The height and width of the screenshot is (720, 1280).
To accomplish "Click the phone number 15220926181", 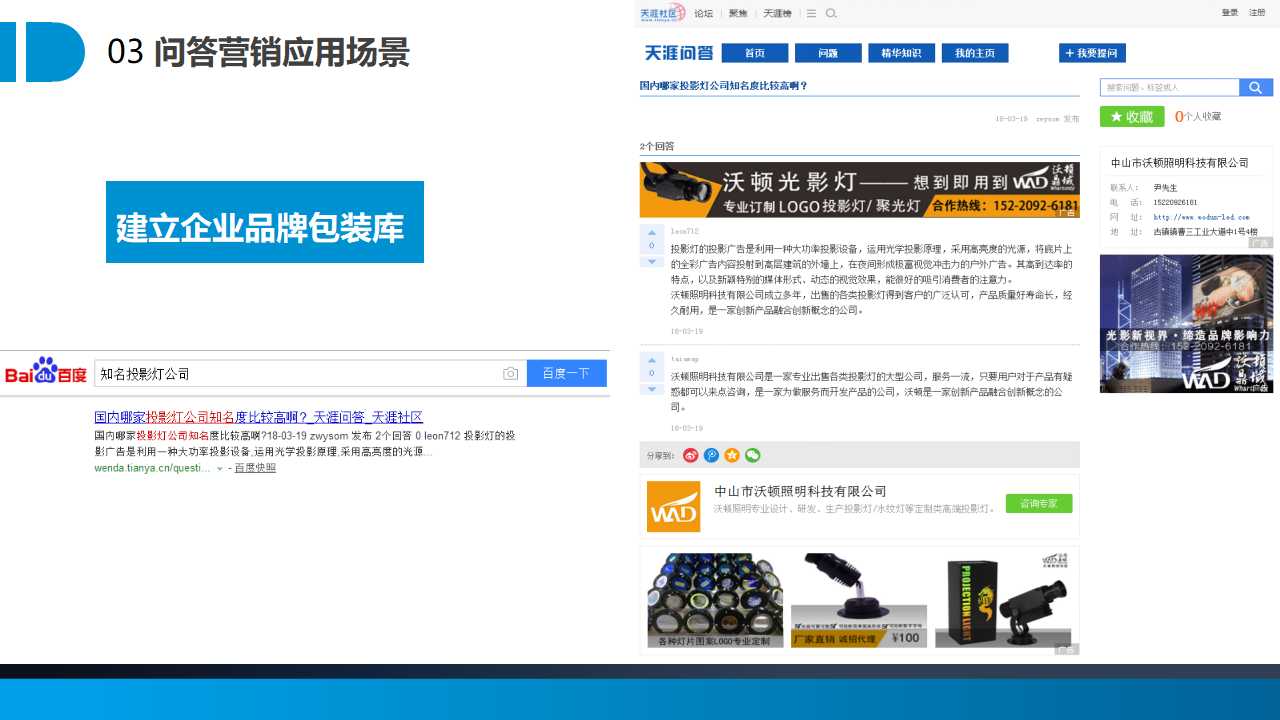I will point(1175,202).
